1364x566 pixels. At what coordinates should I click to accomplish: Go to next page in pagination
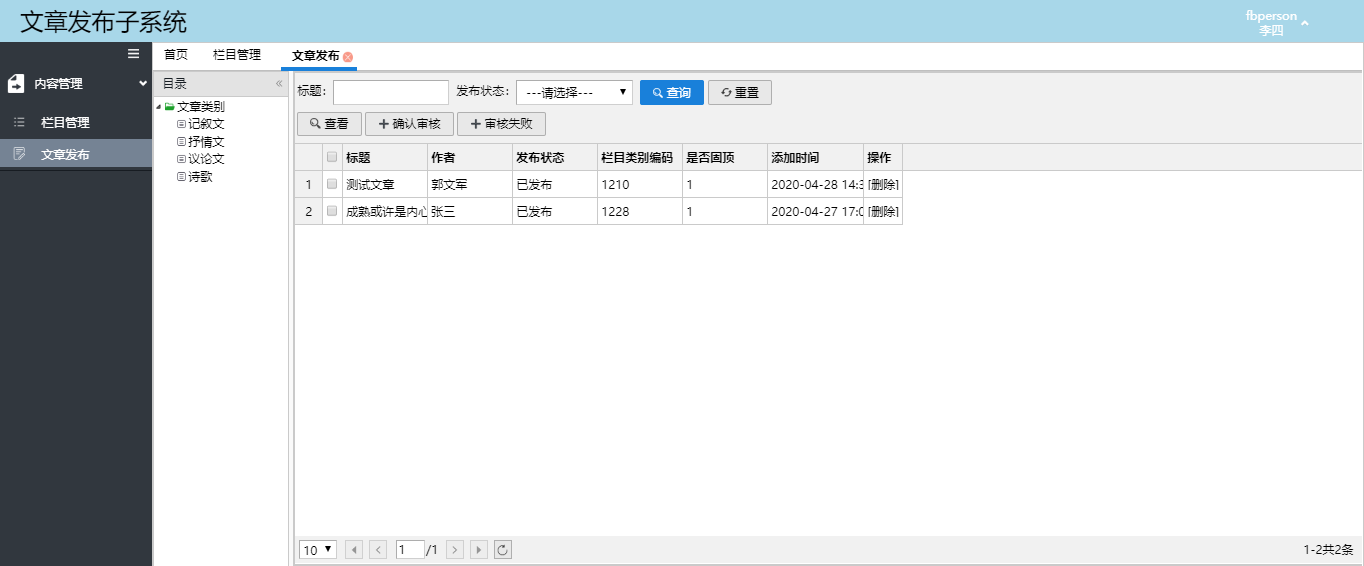click(x=455, y=549)
